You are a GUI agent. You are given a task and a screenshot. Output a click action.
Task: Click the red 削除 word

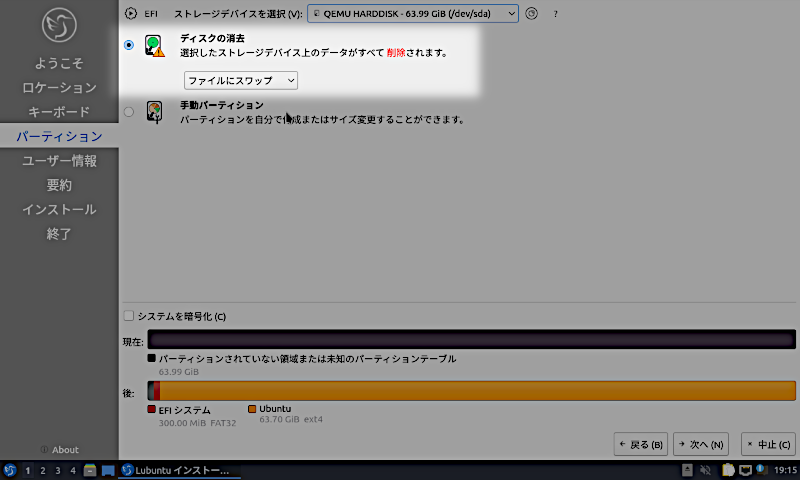click(x=396, y=53)
